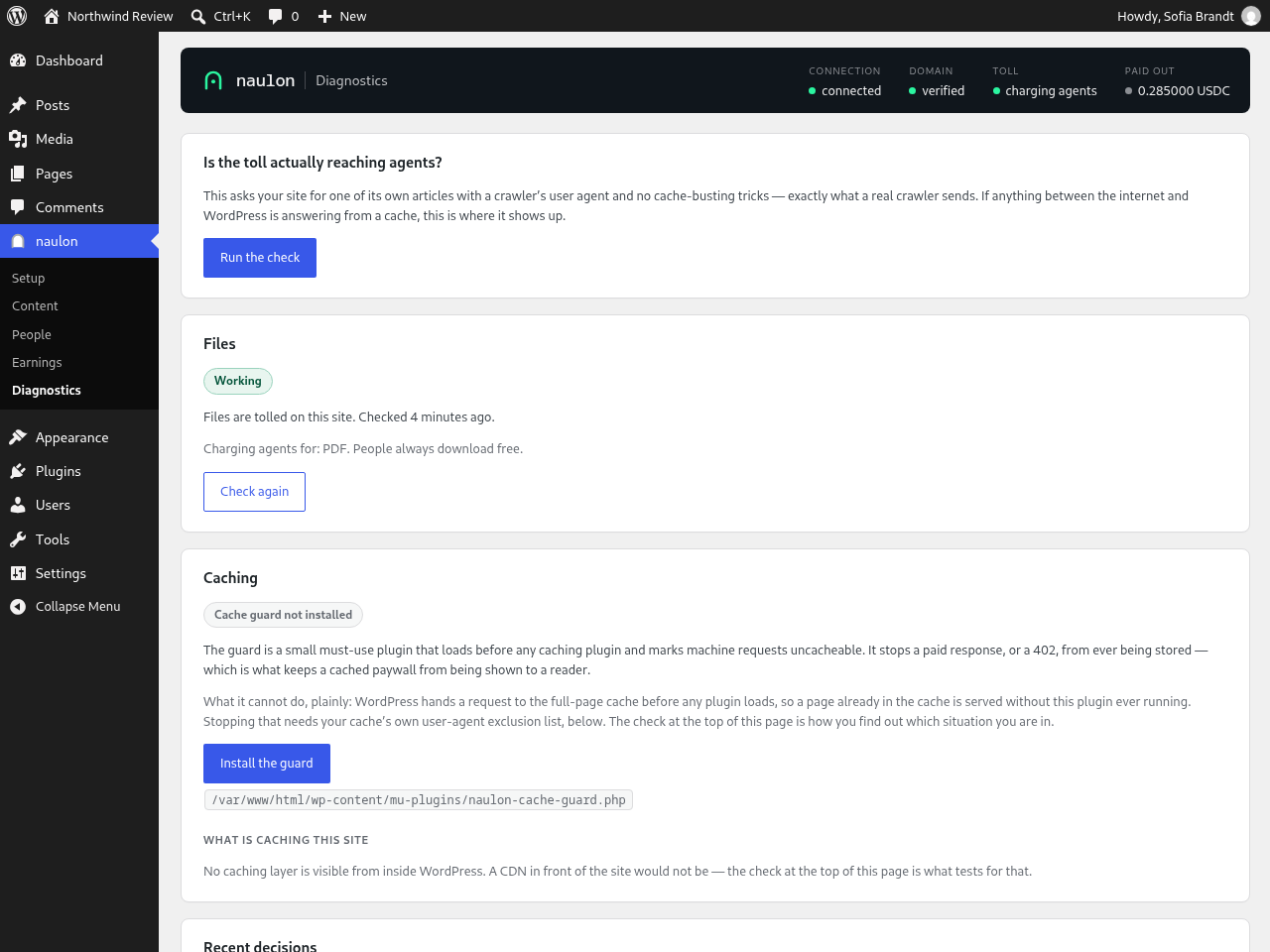Click the home icon beside Northwind Review
The height and width of the screenshot is (952, 1270).
52,16
